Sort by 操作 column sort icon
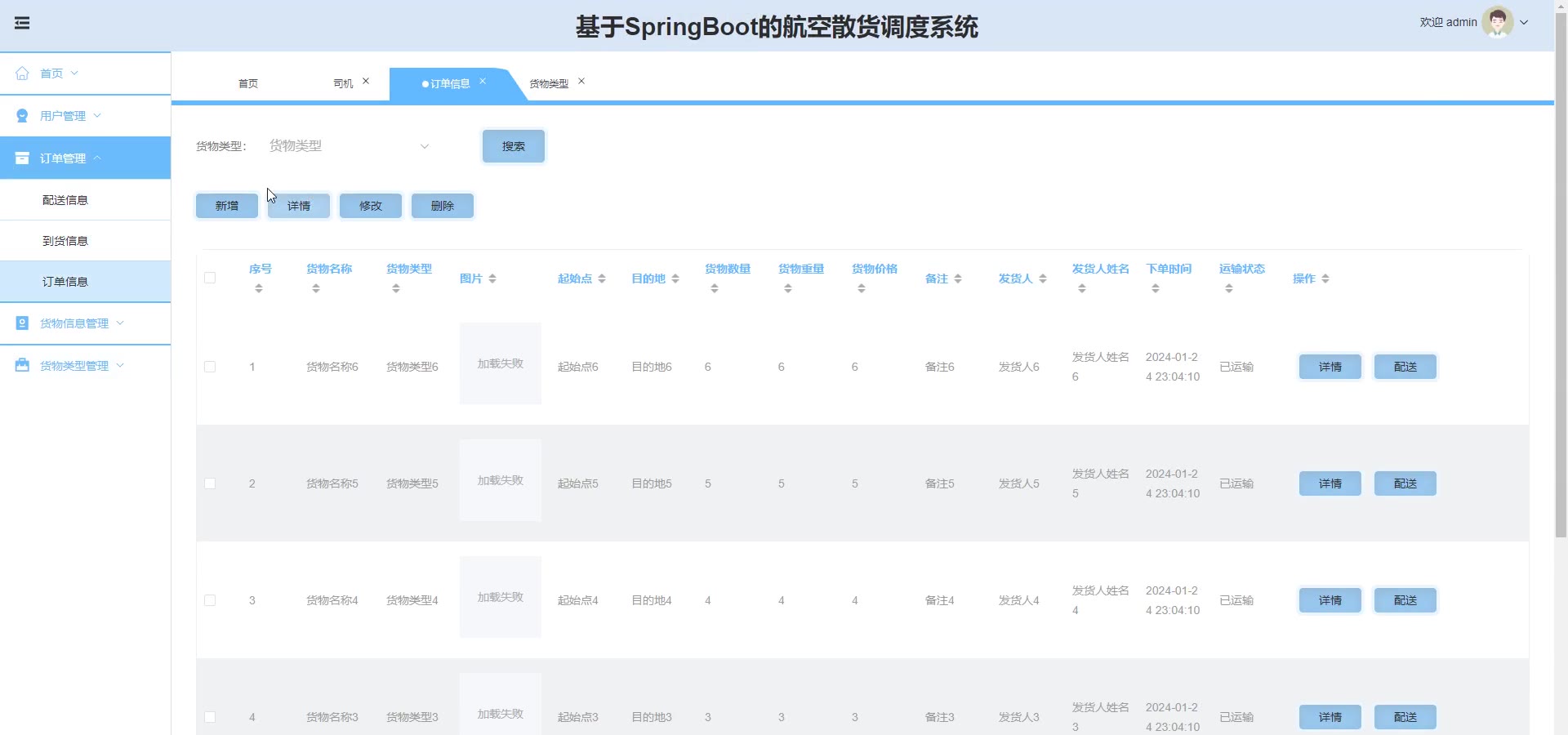This screenshot has width=1568, height=735. point(1325,278)
